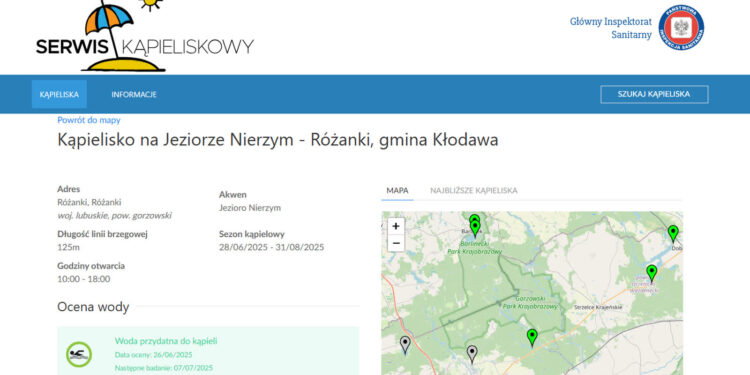This screenshot has height=375, width=750.
Task: Open the Państwowa Inspekcja Sanitarna round emblem
Action: [x=681, y=28]
